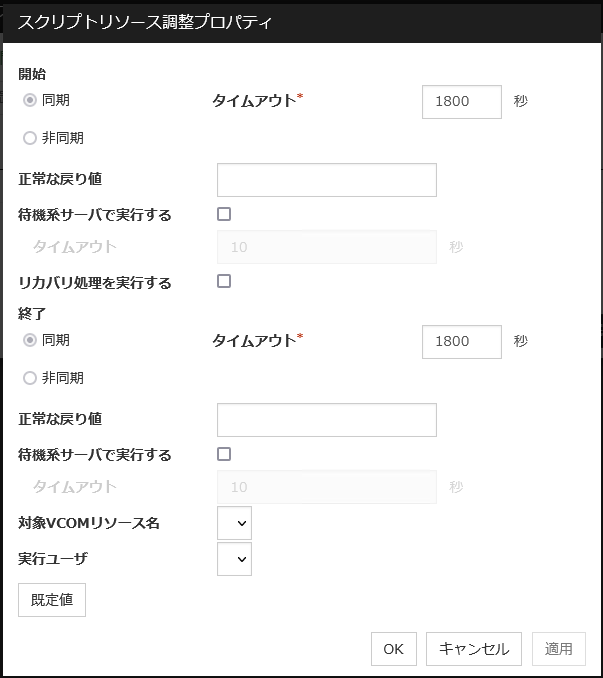
Task: Select 同期 radio under 終了 section
Action: pyautogui.click(x=30, y=340)
